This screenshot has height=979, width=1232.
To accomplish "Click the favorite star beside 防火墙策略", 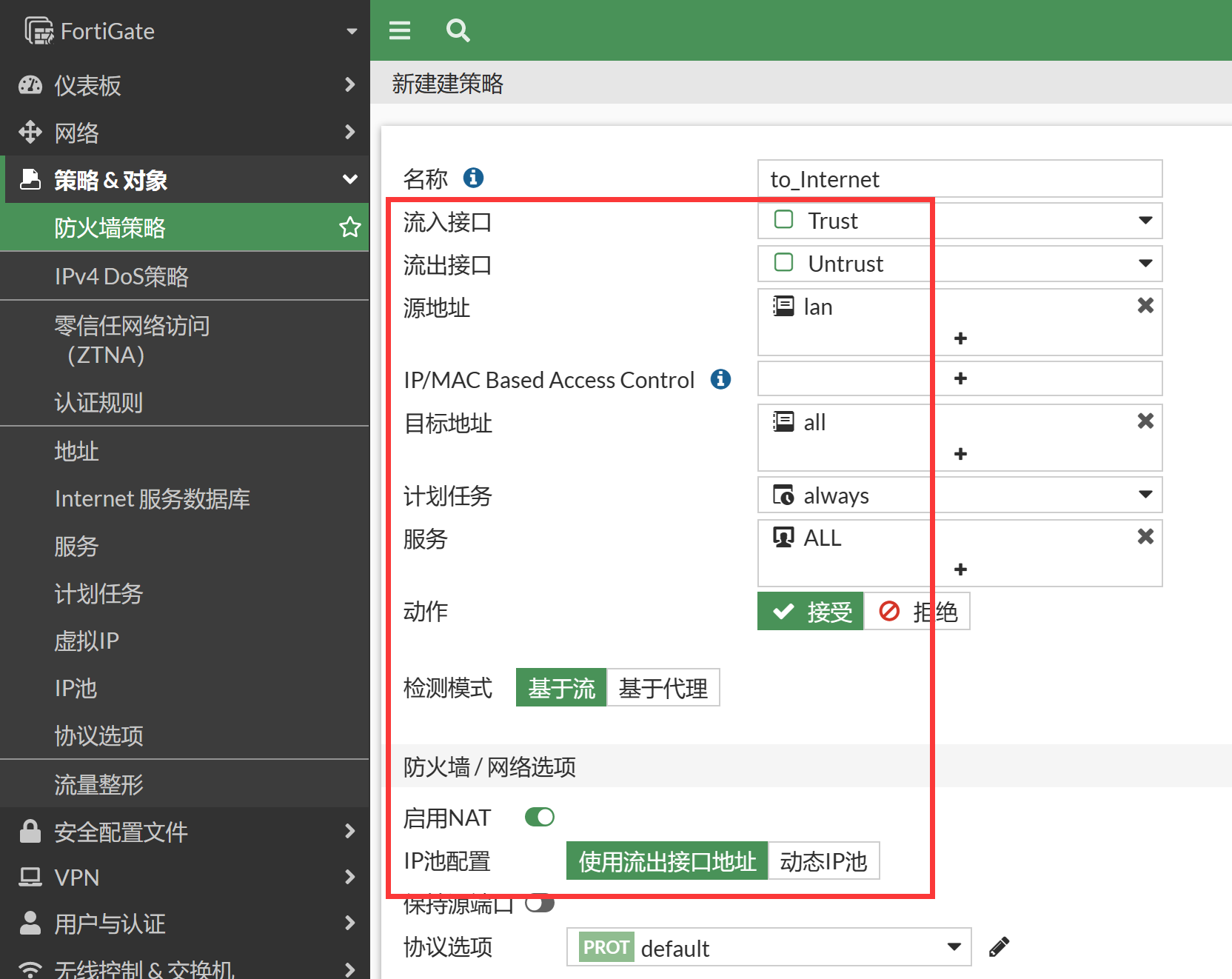I will pyautogui.click(x=349, y=227).
